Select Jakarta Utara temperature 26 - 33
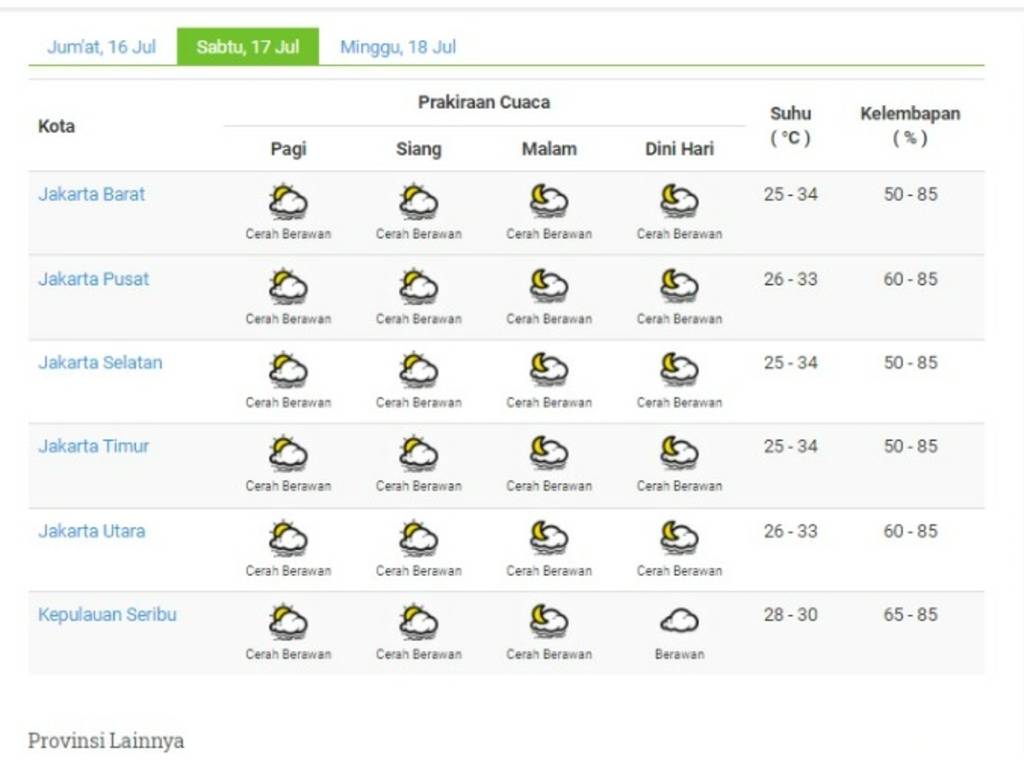1024x768 pixels. pyautogui.click(x=790, y=531)
